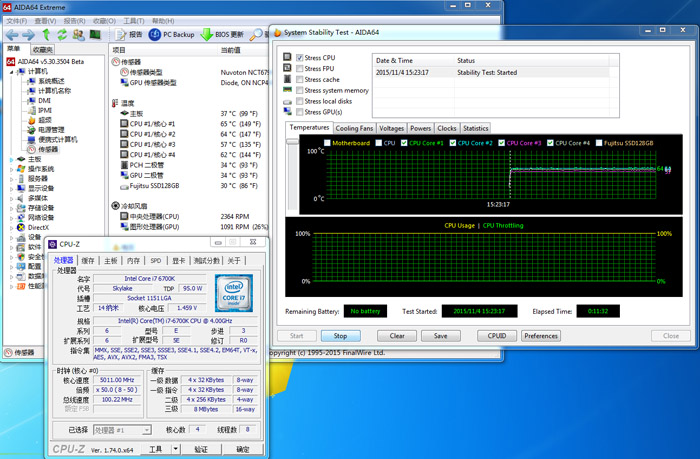Uncheck the Stress CPU checkbox
Screen dimensions: 700x459
pos(300,58)
